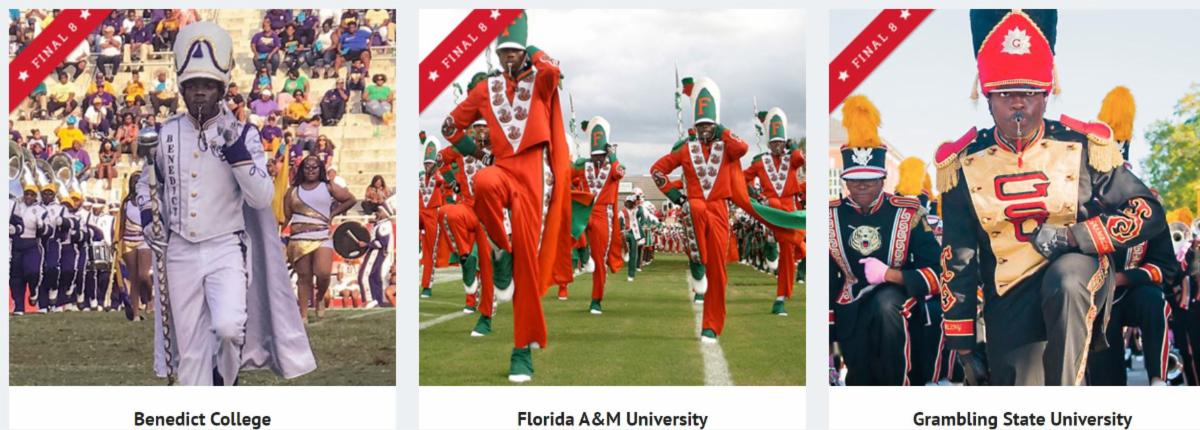Click the tiger emblem on the Grambling uniform
Viewport: 1200px width, 430px height.
[865, 239]
